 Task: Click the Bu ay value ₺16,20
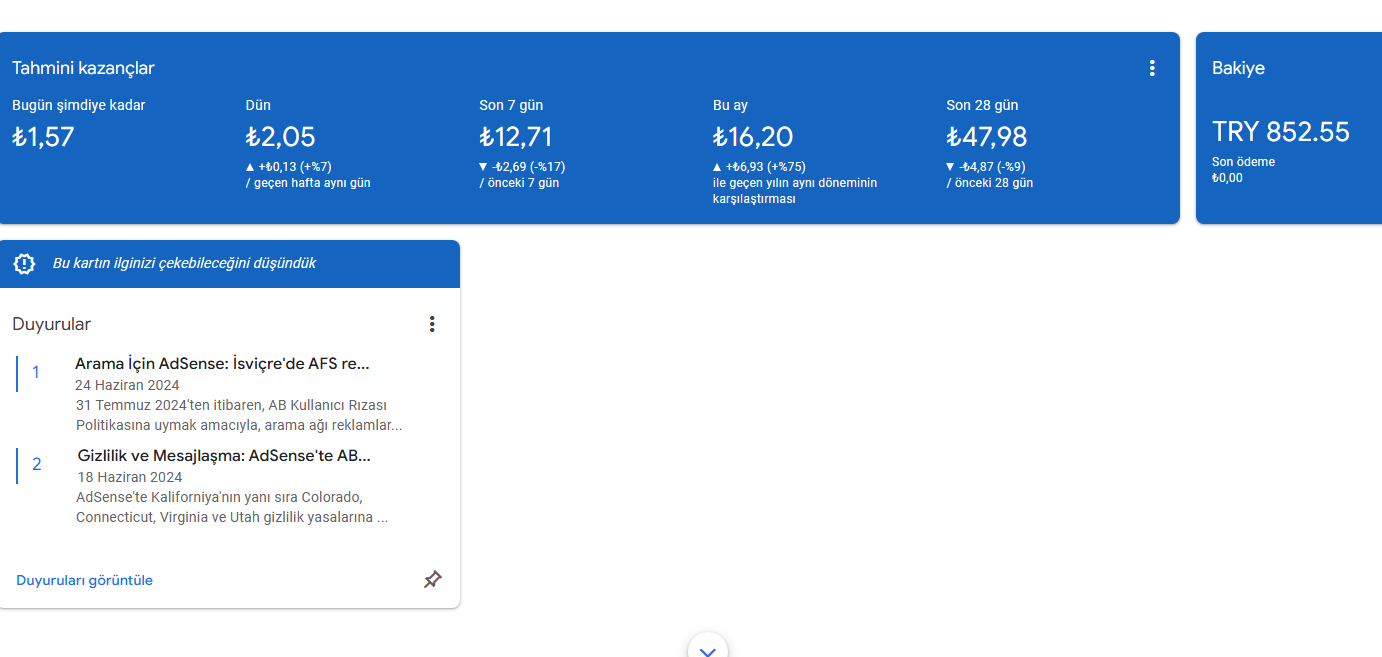[753, 137]
